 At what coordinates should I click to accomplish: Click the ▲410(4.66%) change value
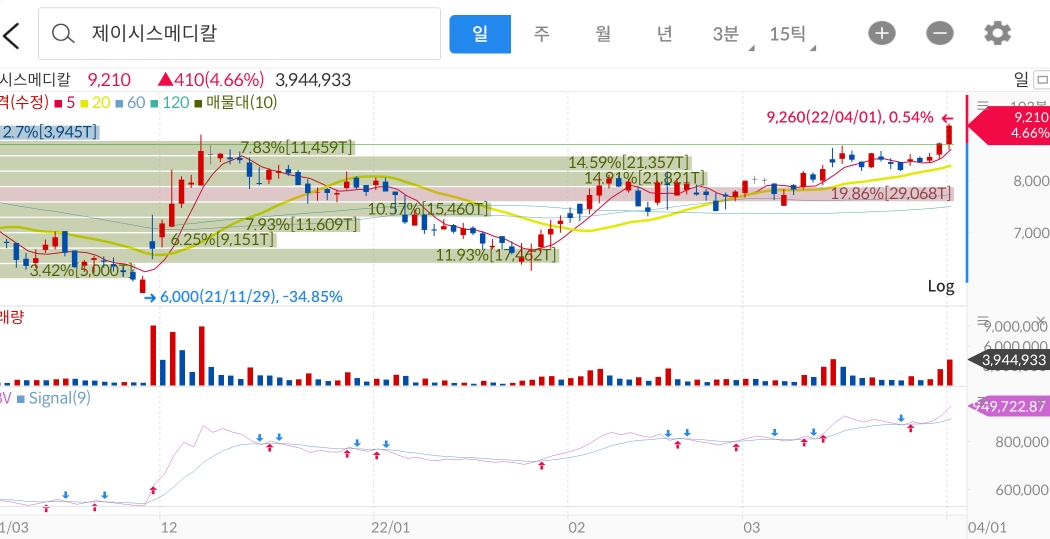pos(211,80)
